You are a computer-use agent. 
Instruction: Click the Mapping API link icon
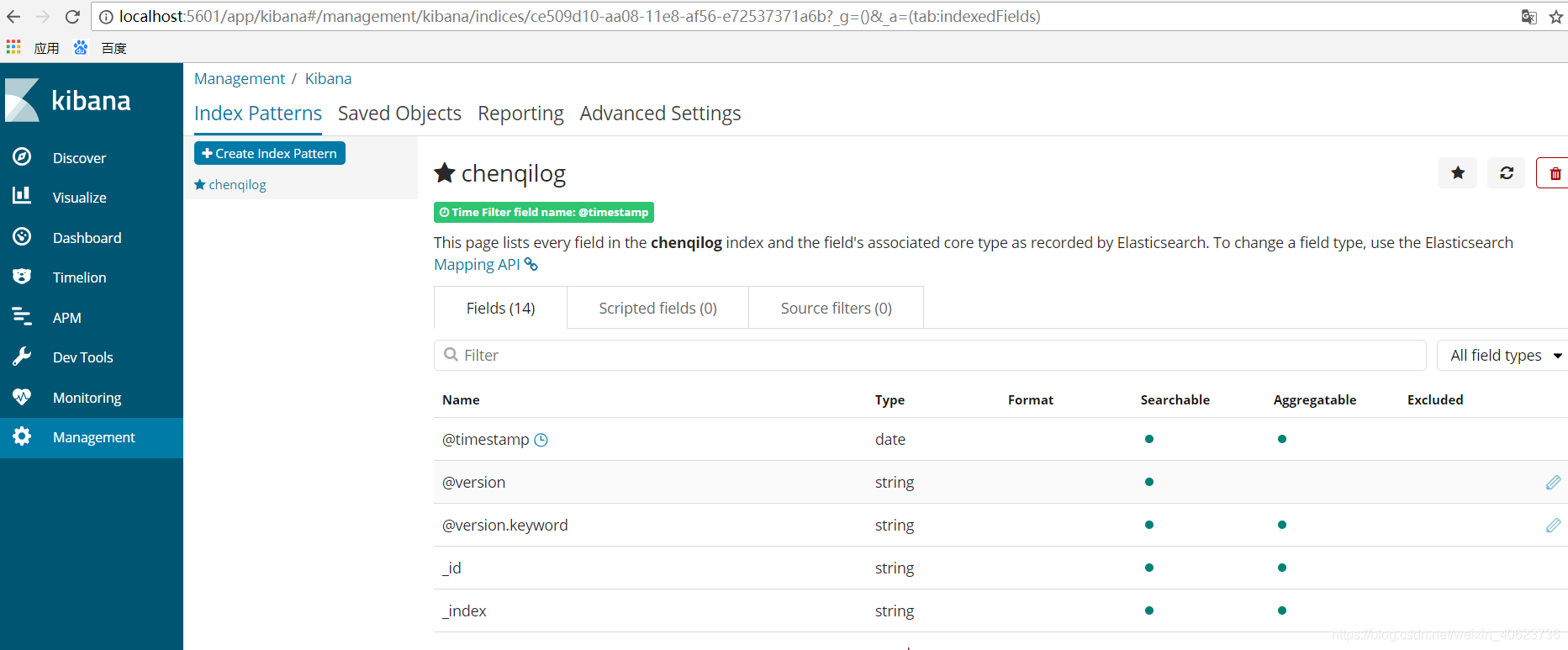531,264
